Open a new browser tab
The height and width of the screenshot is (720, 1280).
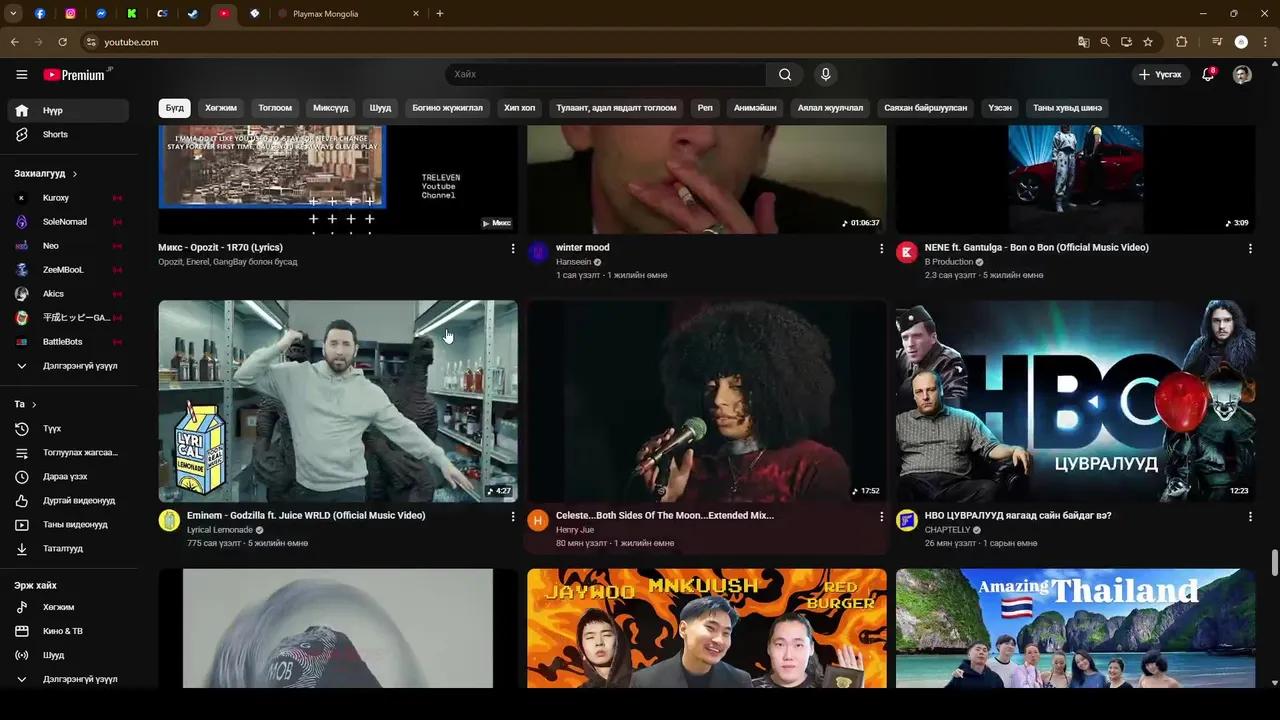coord(440,14)
